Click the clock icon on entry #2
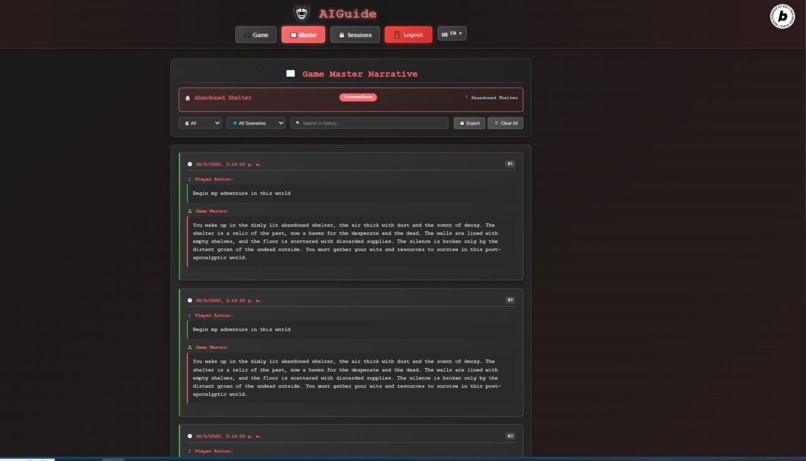 click(190, 301)
